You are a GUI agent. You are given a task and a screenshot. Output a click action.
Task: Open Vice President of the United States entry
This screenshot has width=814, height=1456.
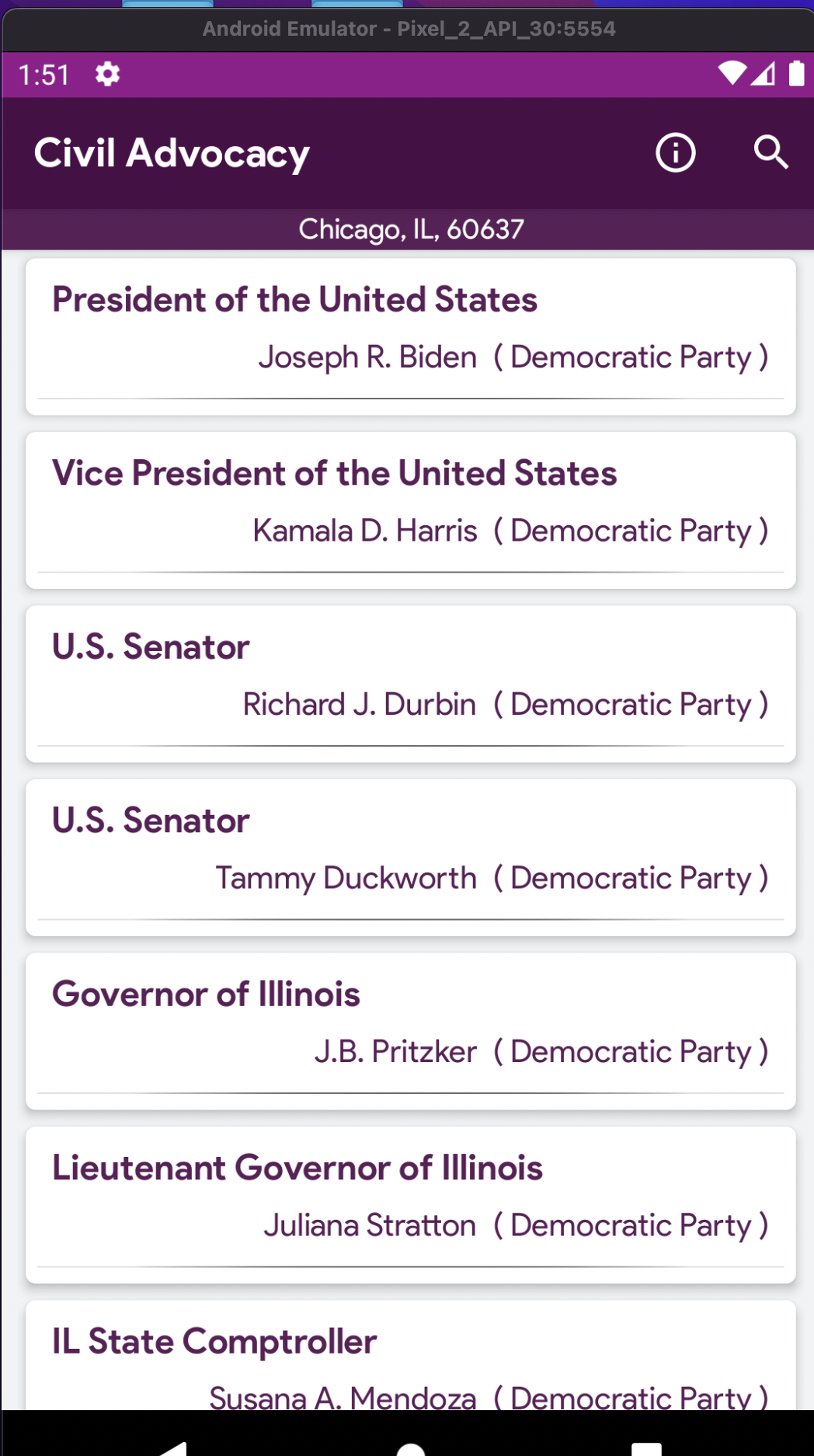410,510
